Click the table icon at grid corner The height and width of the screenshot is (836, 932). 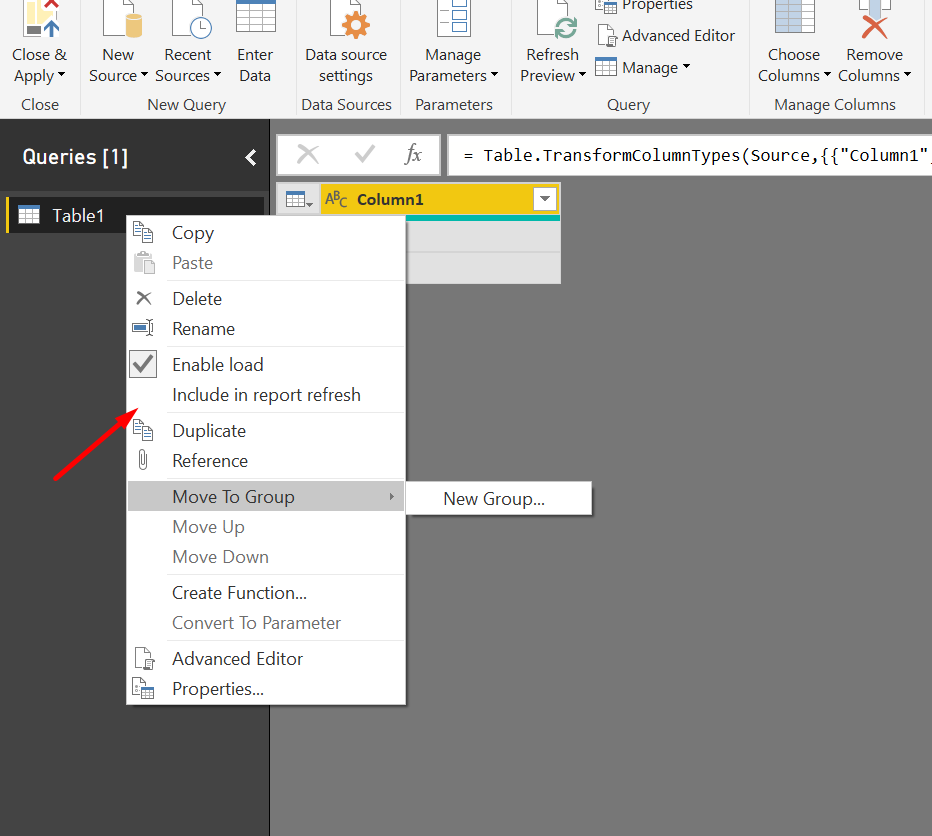tap(298, 200)
